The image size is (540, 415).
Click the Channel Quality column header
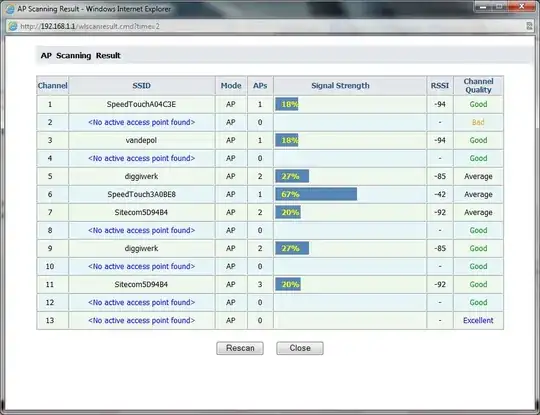[478, 85]
